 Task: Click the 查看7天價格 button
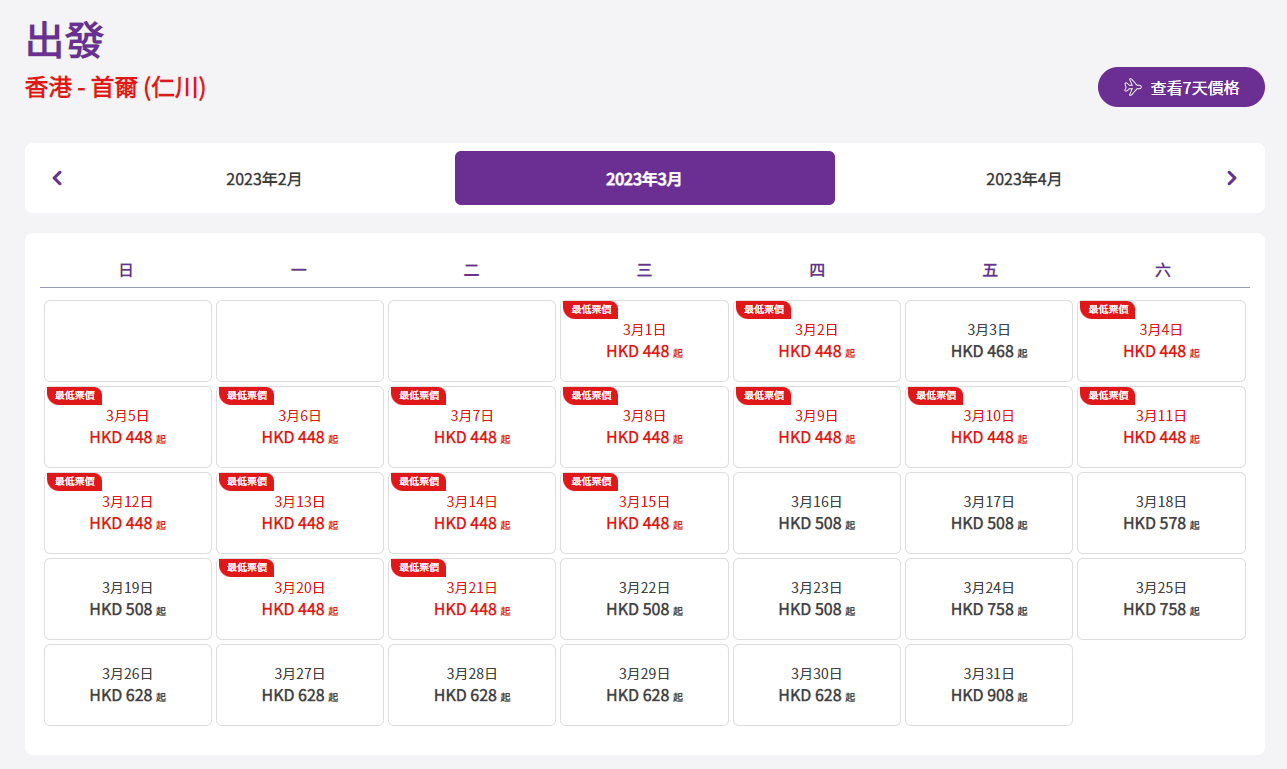pos(1181,87)
